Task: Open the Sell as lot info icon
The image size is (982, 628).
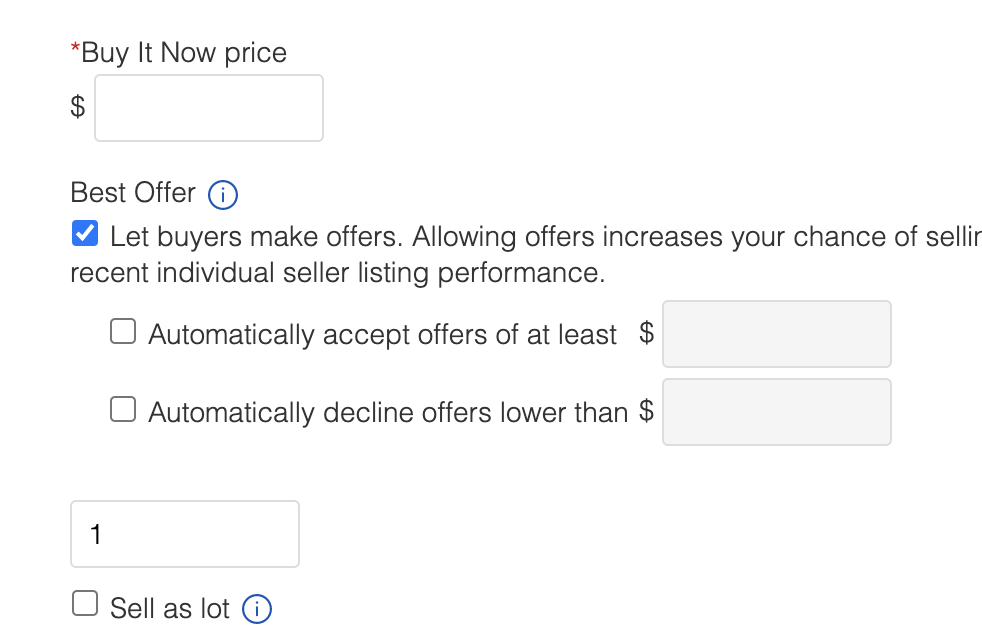Action: click(257, 609)
